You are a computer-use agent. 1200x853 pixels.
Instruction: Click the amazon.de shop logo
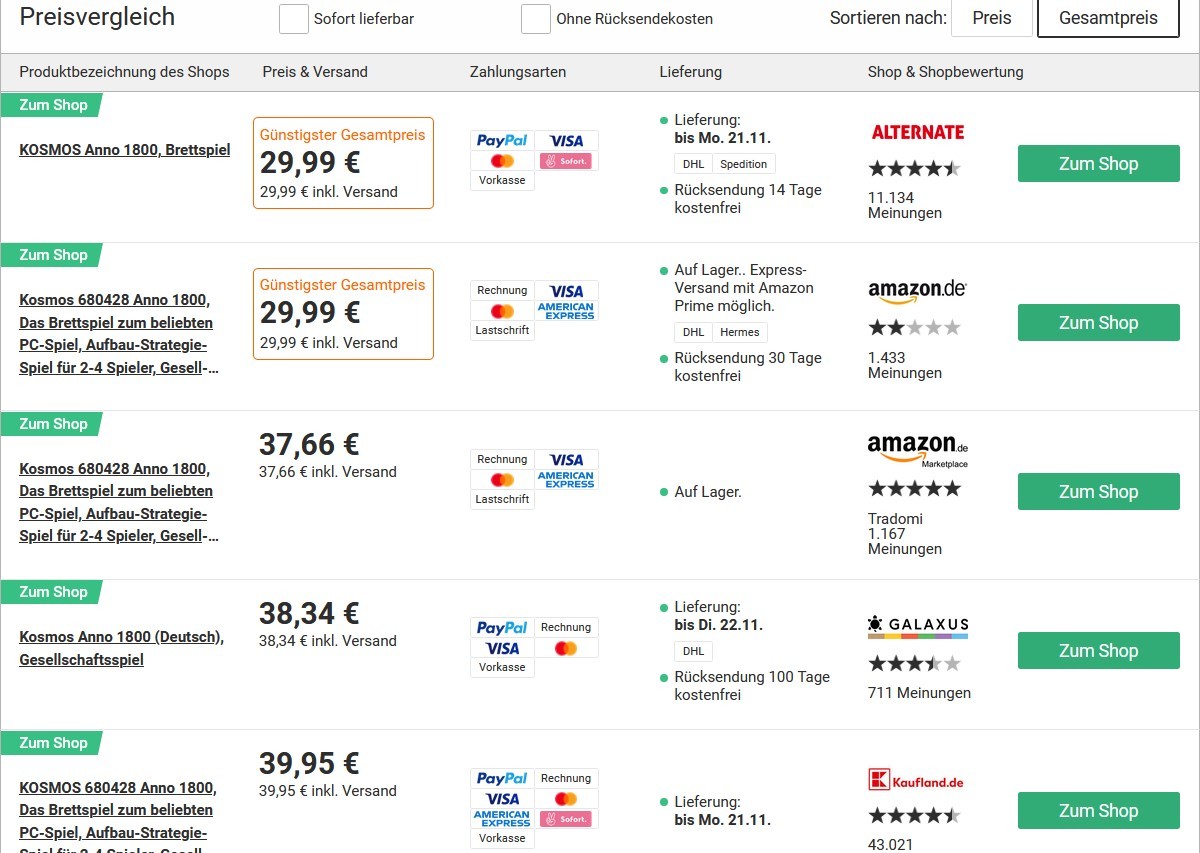coord(917,291)
